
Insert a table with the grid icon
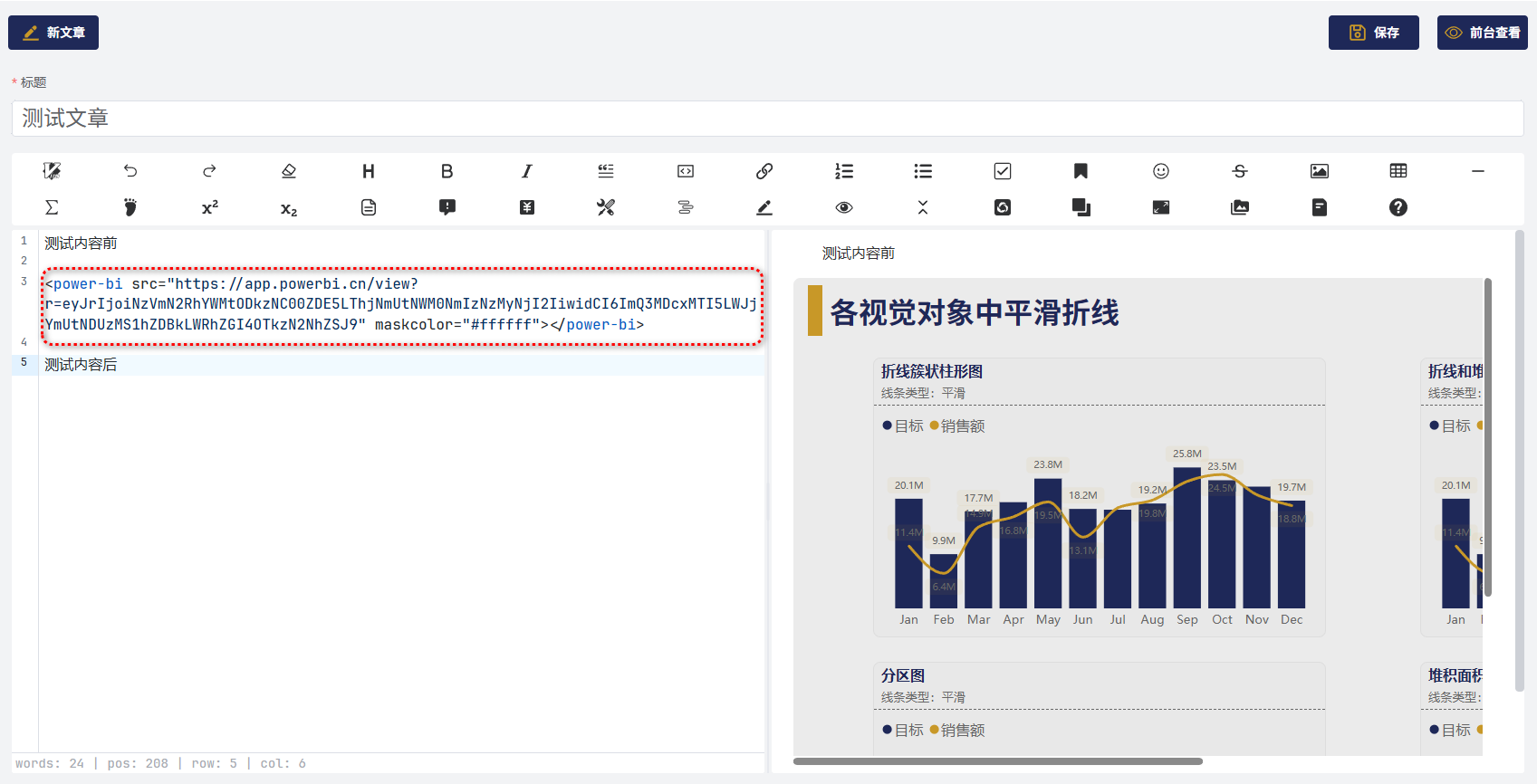tap(1398, 171)
